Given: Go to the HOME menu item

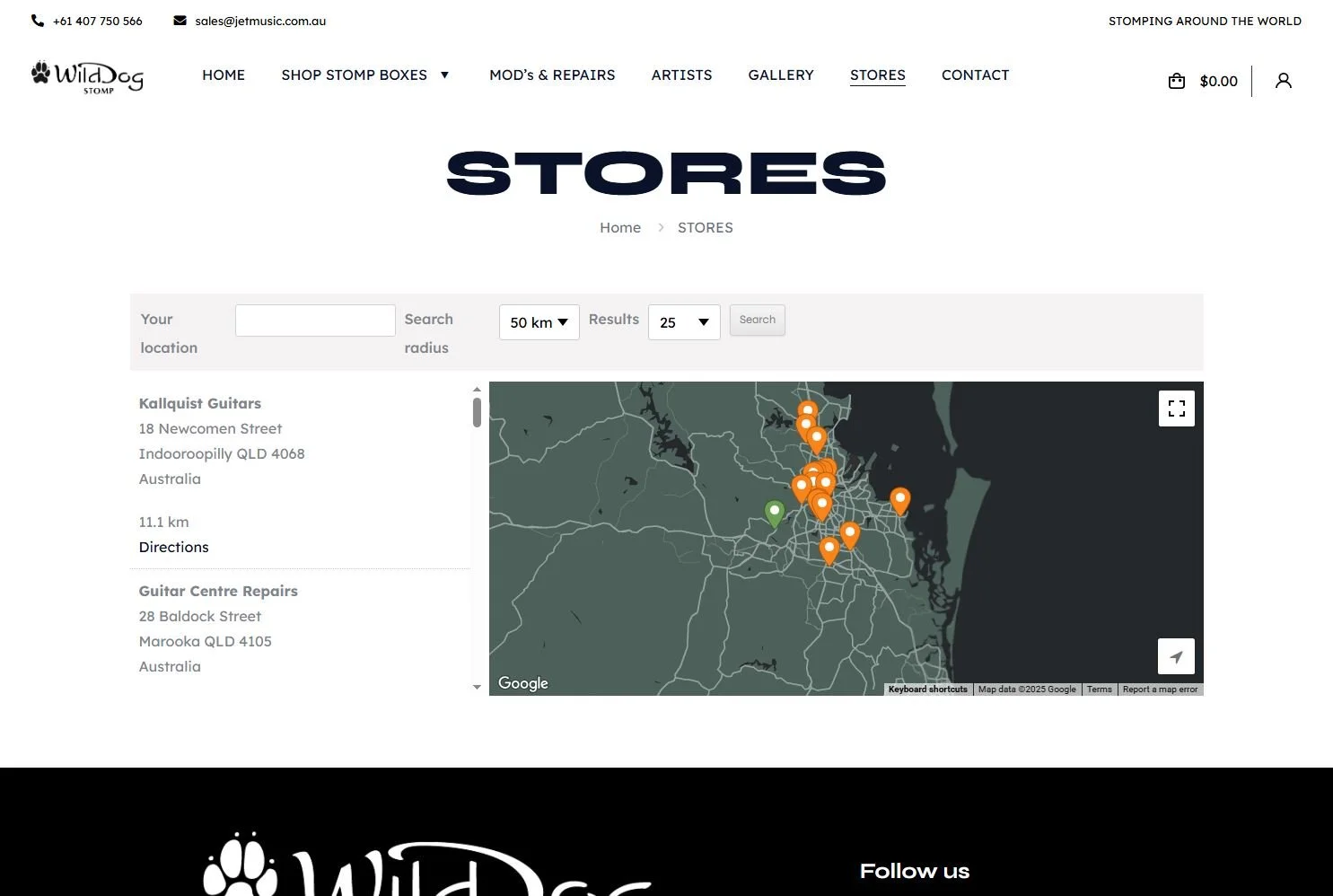Looking at the screenshot, I should [224, 75].
